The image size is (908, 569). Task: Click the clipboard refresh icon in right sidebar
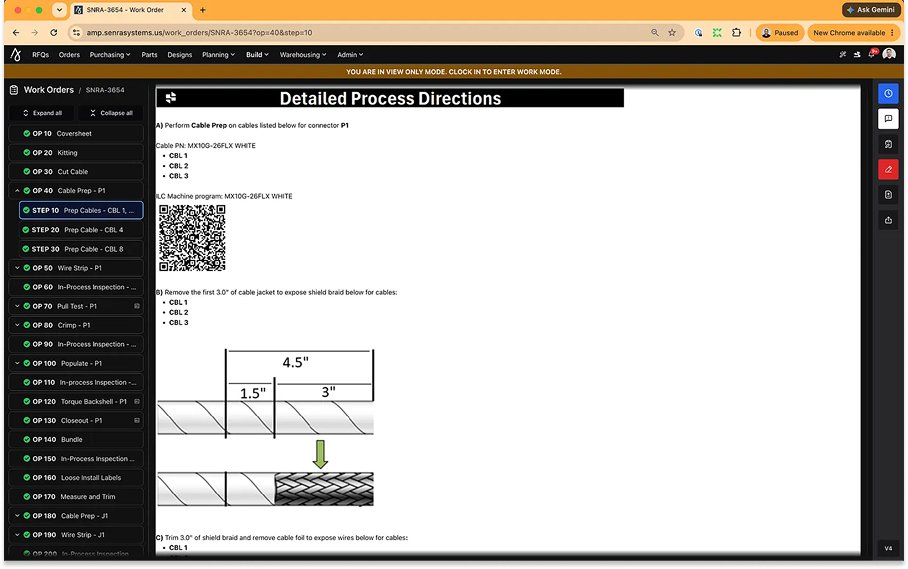coord(888,144)
